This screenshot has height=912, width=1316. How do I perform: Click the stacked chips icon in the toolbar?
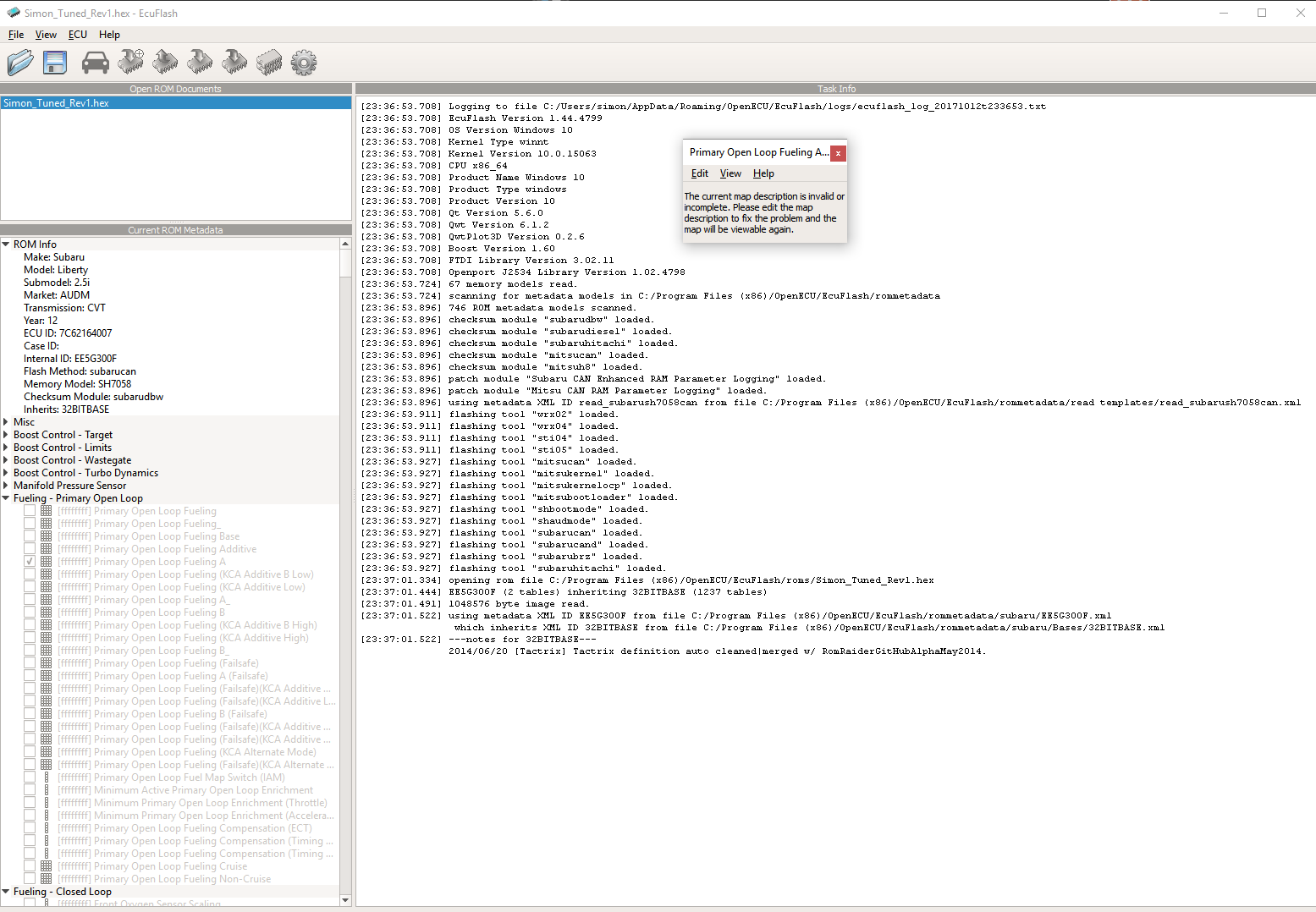(269, 62)
